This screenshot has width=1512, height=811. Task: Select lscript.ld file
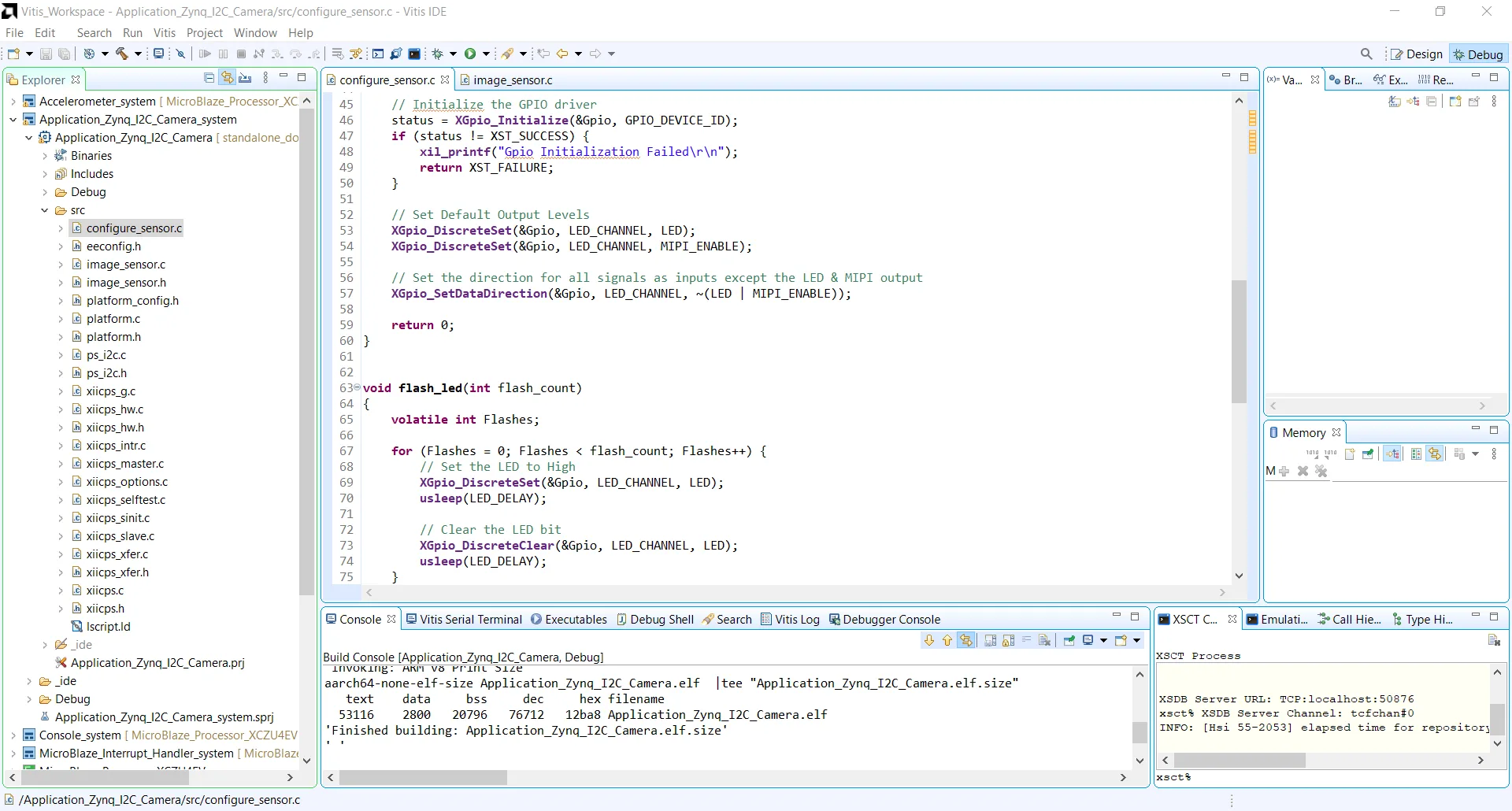coord(109,627)
